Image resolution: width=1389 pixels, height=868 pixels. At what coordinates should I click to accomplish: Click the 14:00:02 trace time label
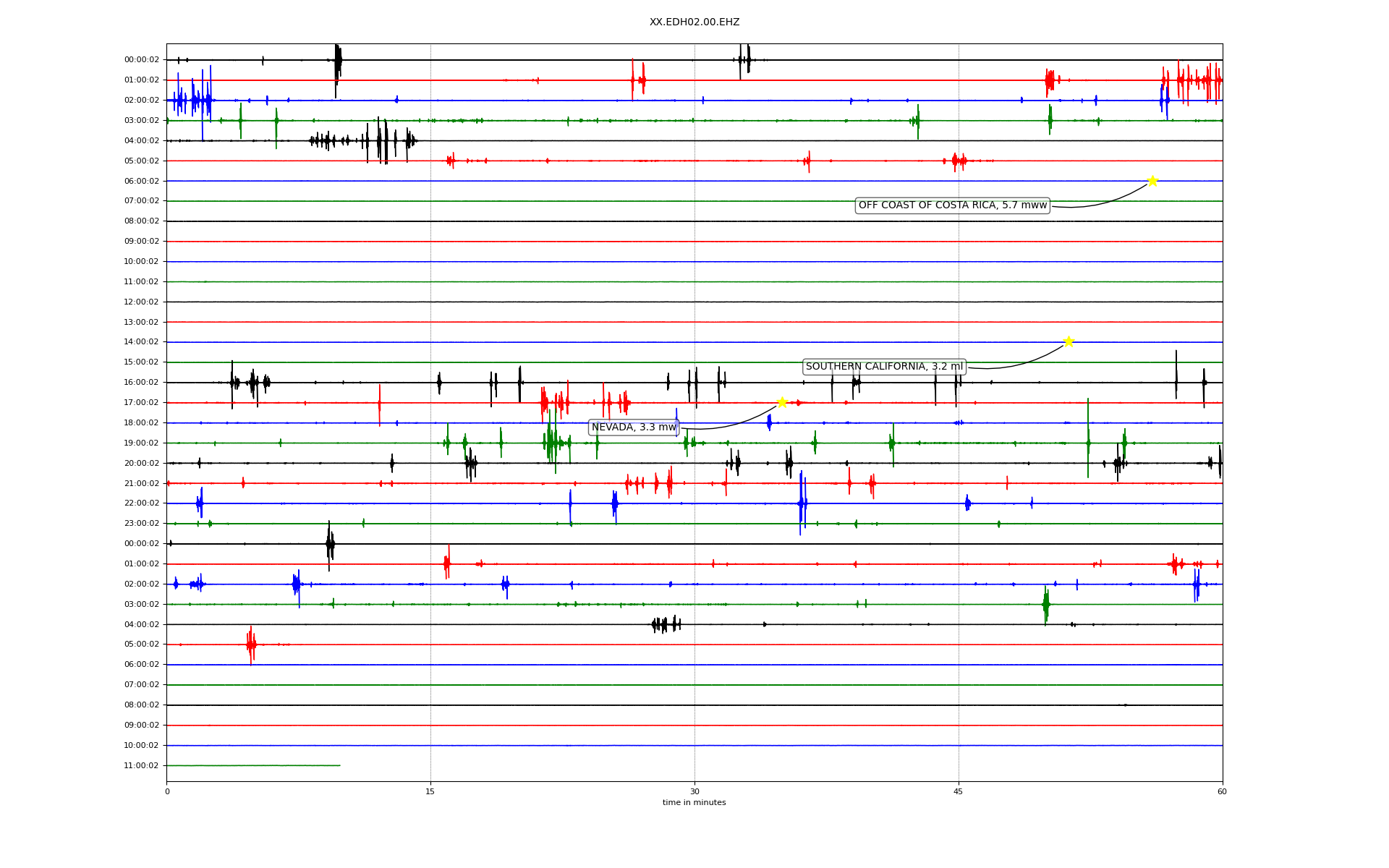[141, 342]
